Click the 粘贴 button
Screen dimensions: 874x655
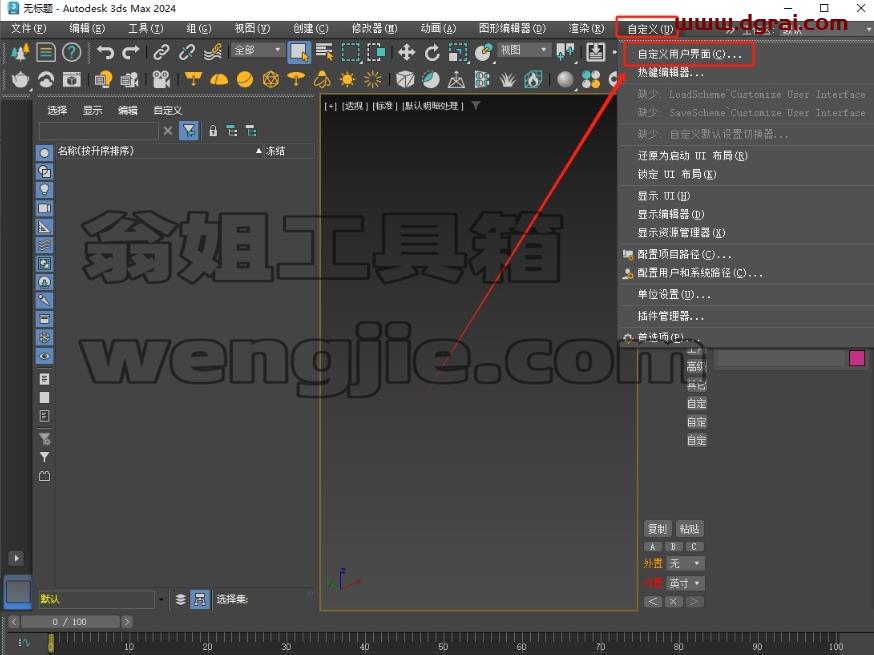[690, 528]
